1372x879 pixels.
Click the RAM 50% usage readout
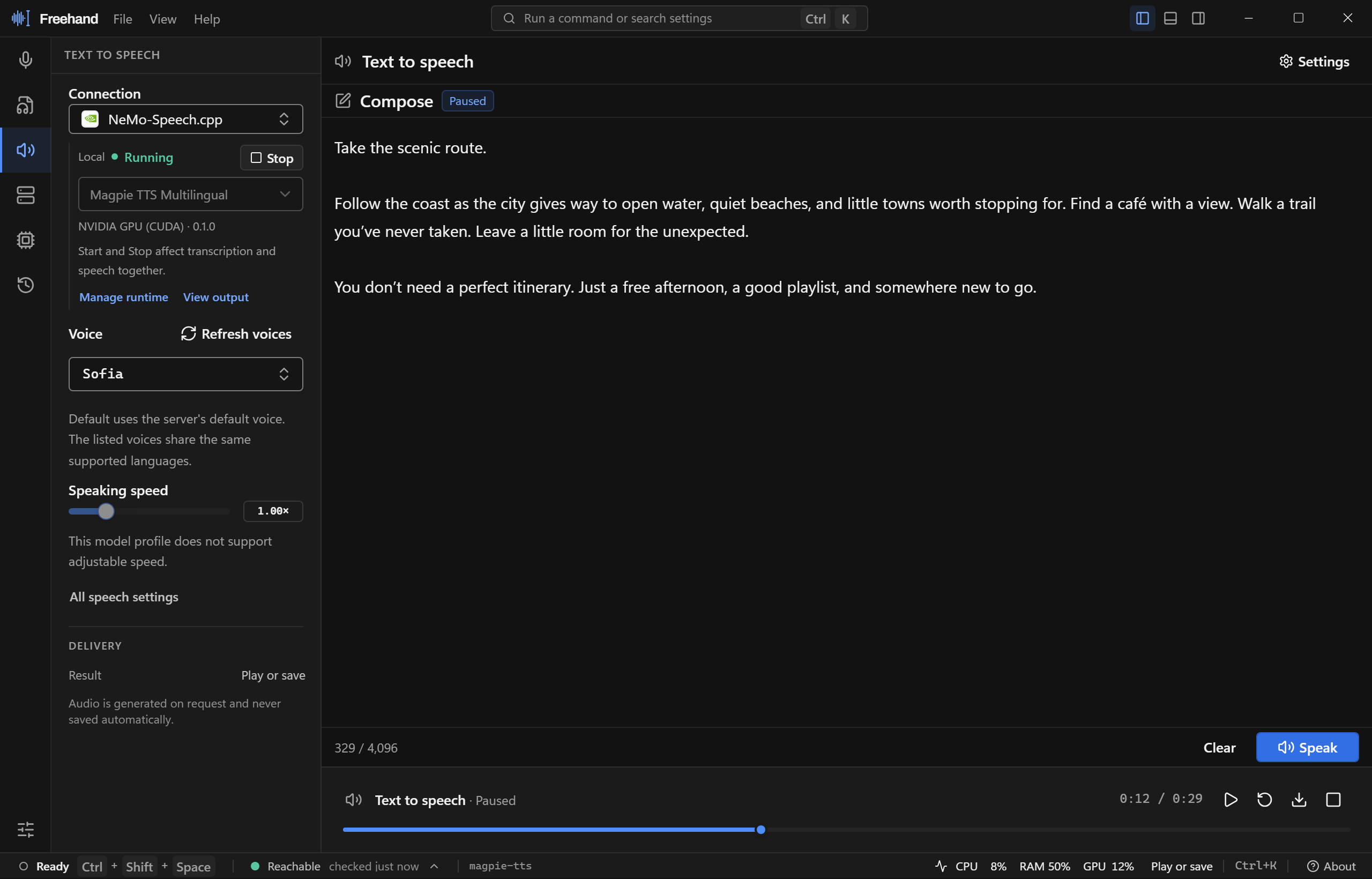tap(1045, 866)
